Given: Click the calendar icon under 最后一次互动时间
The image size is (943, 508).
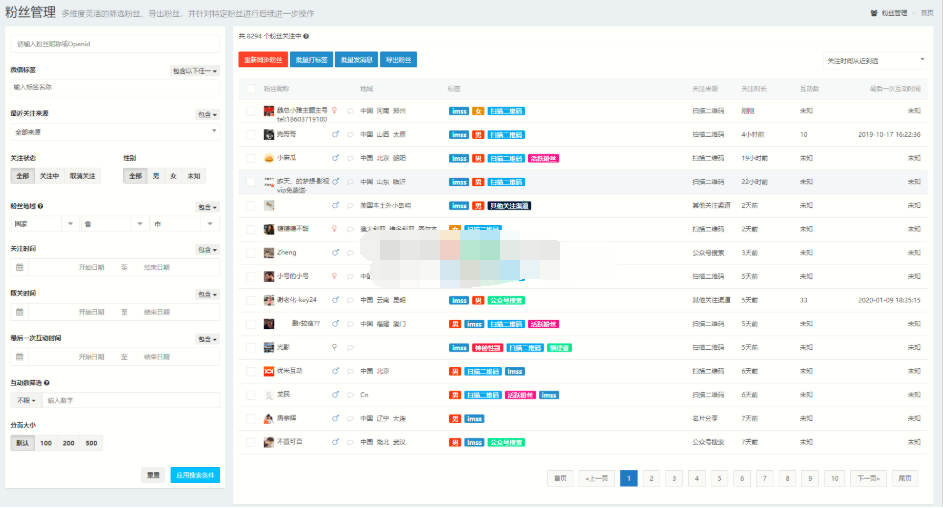Looking at the screenshot, I should click(20, 357).
